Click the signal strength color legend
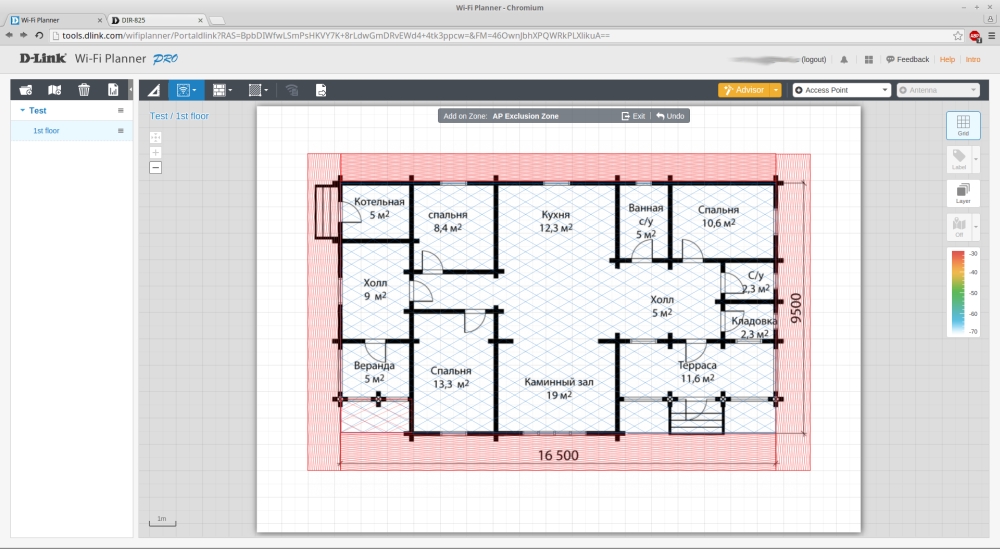This screenshot has height=549, width=1000. coord(963,292)
